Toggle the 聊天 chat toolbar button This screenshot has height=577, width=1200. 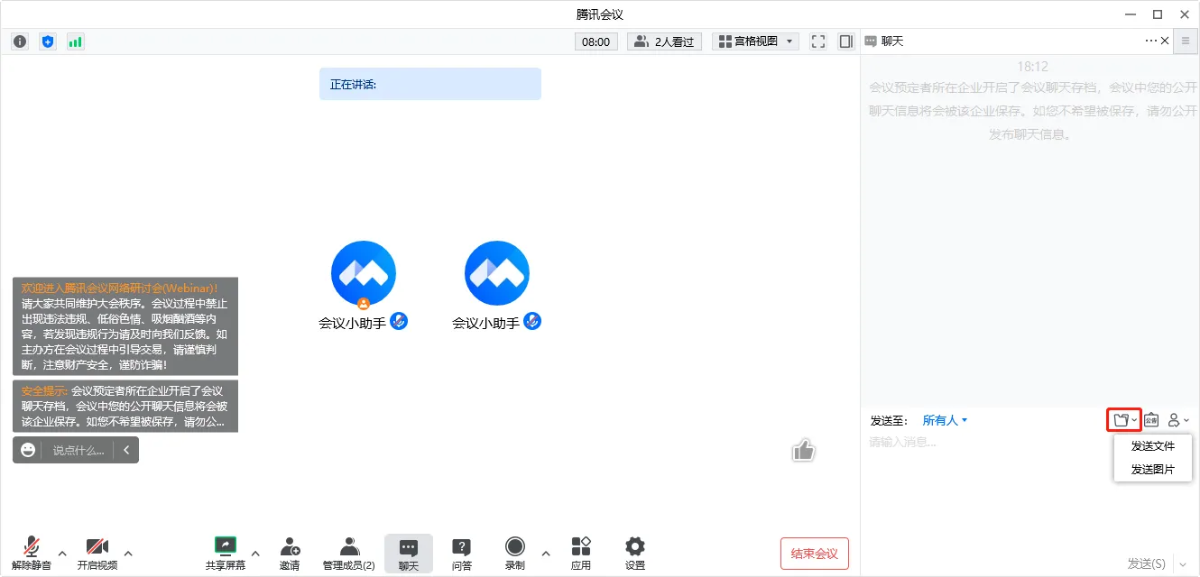409,553
